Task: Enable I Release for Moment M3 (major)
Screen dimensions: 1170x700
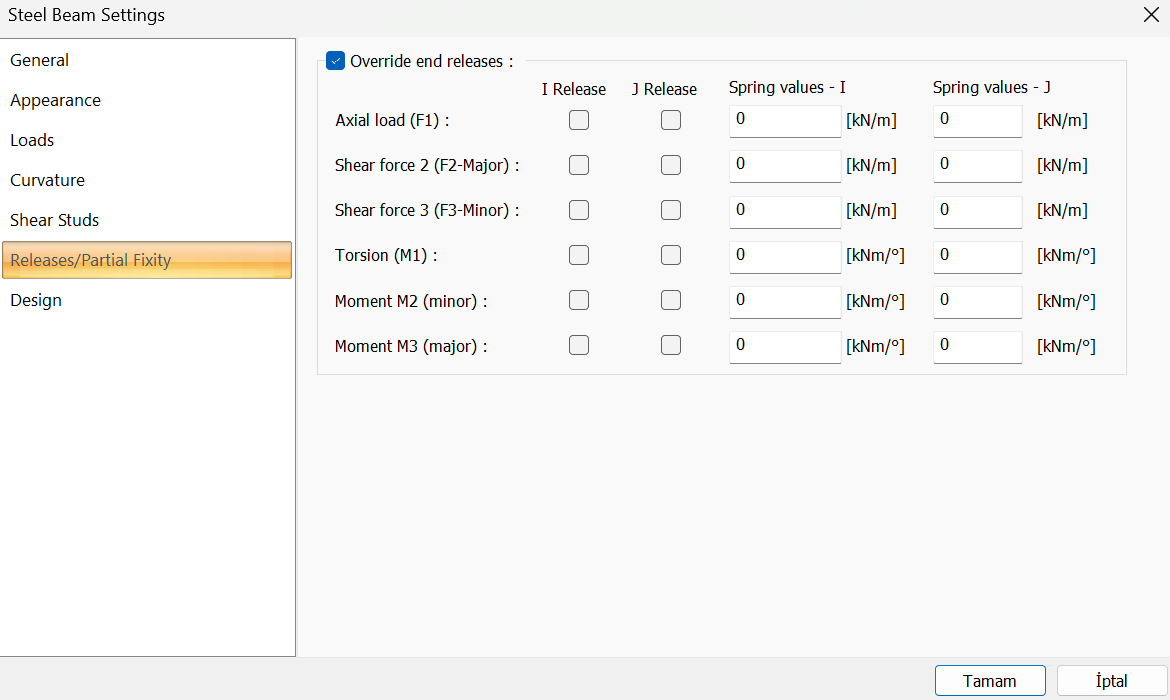Action: 579,345
